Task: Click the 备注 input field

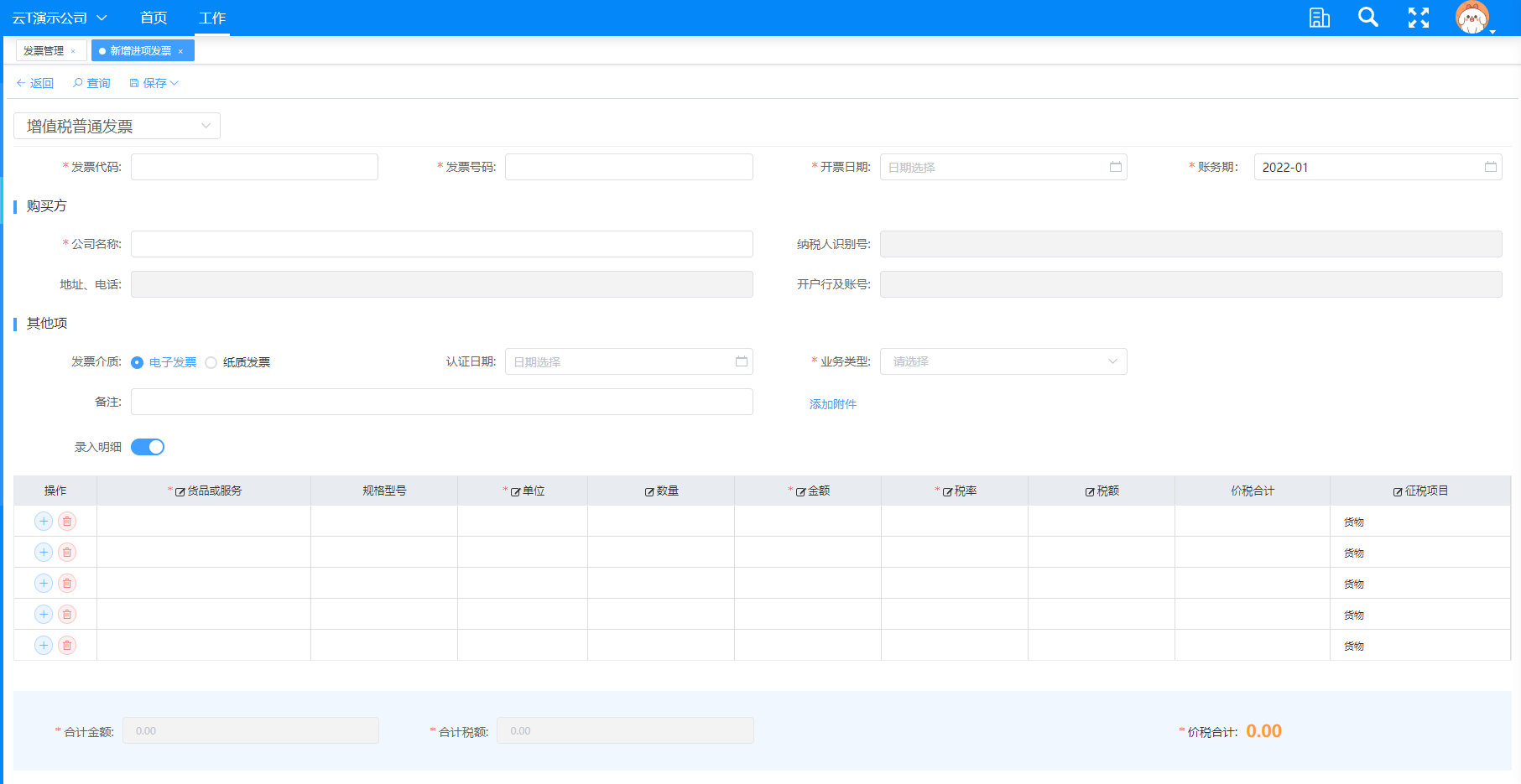Action: 442,402
